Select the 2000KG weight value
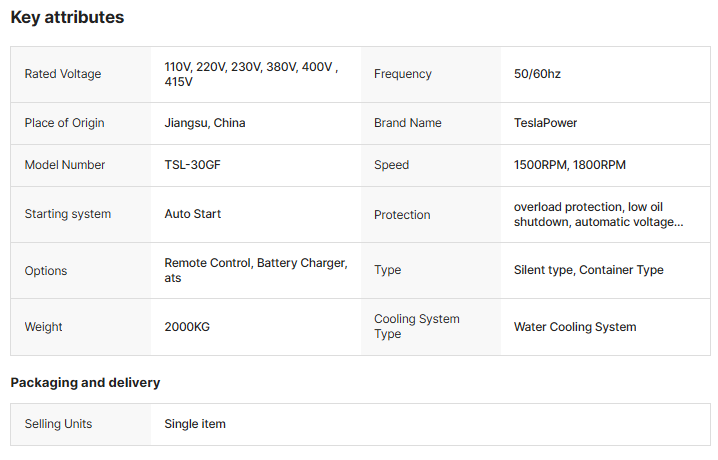 pyautogui.click(x=187, y=327)
